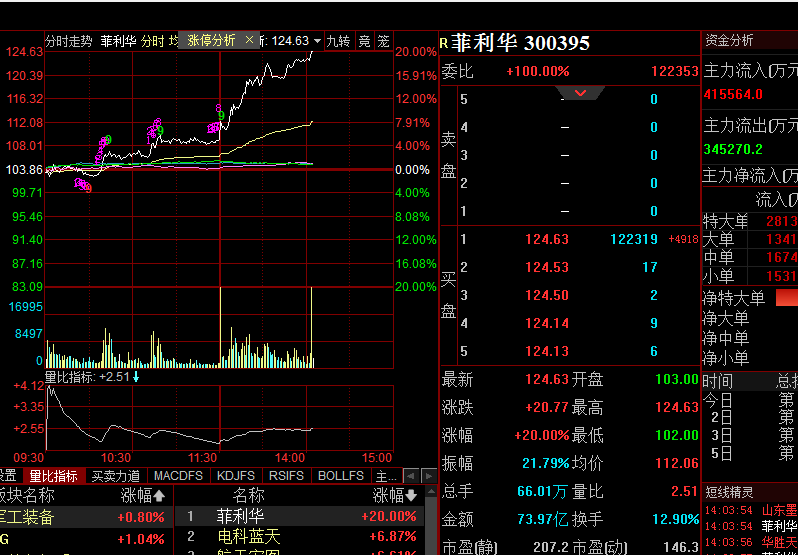
Task: Click the 分时走势 chart label
Action: tap(69, 41)
